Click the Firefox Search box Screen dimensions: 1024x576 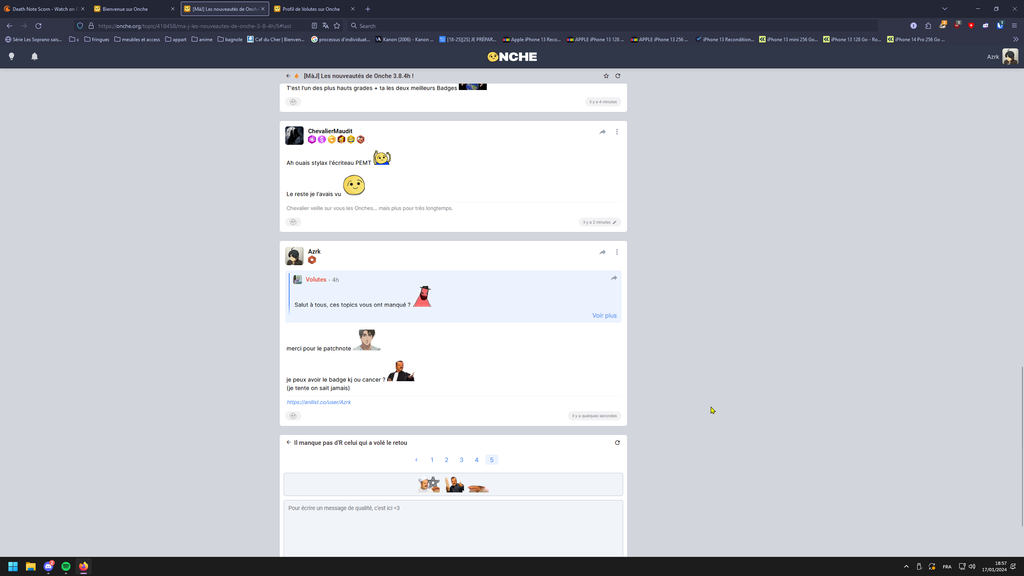(611, 25)
